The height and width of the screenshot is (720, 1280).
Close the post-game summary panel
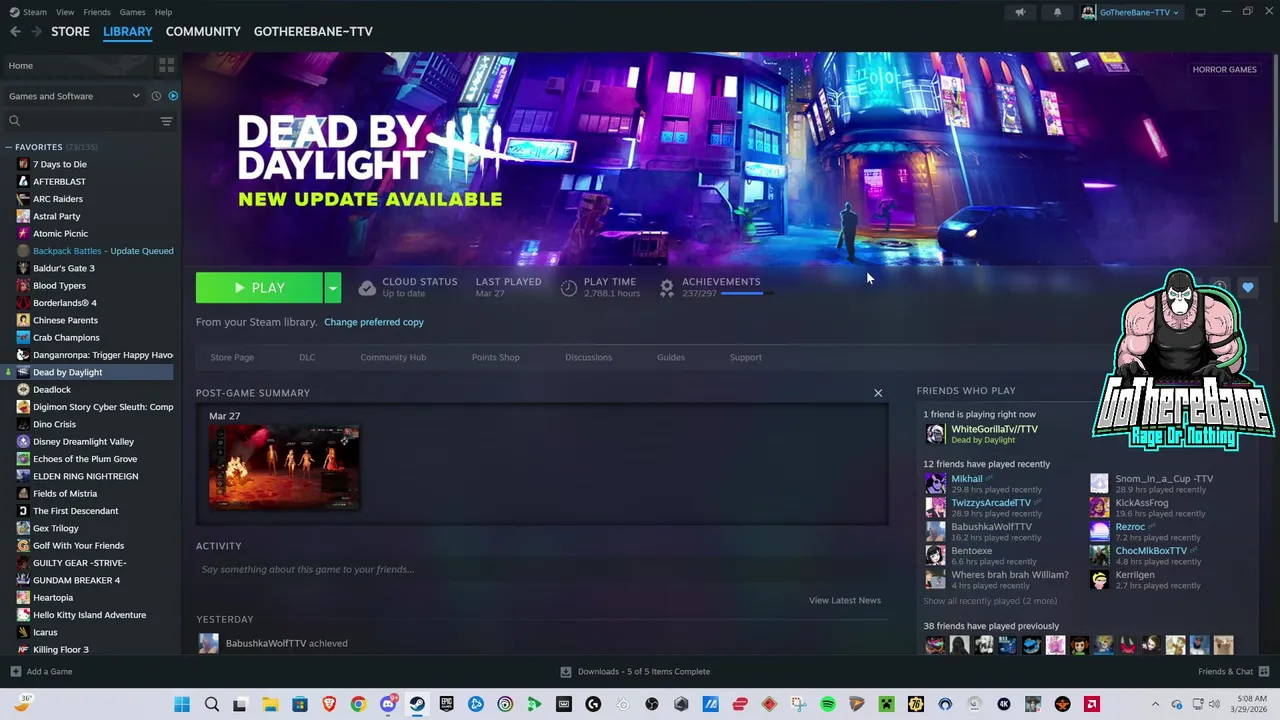coord(878,393)
